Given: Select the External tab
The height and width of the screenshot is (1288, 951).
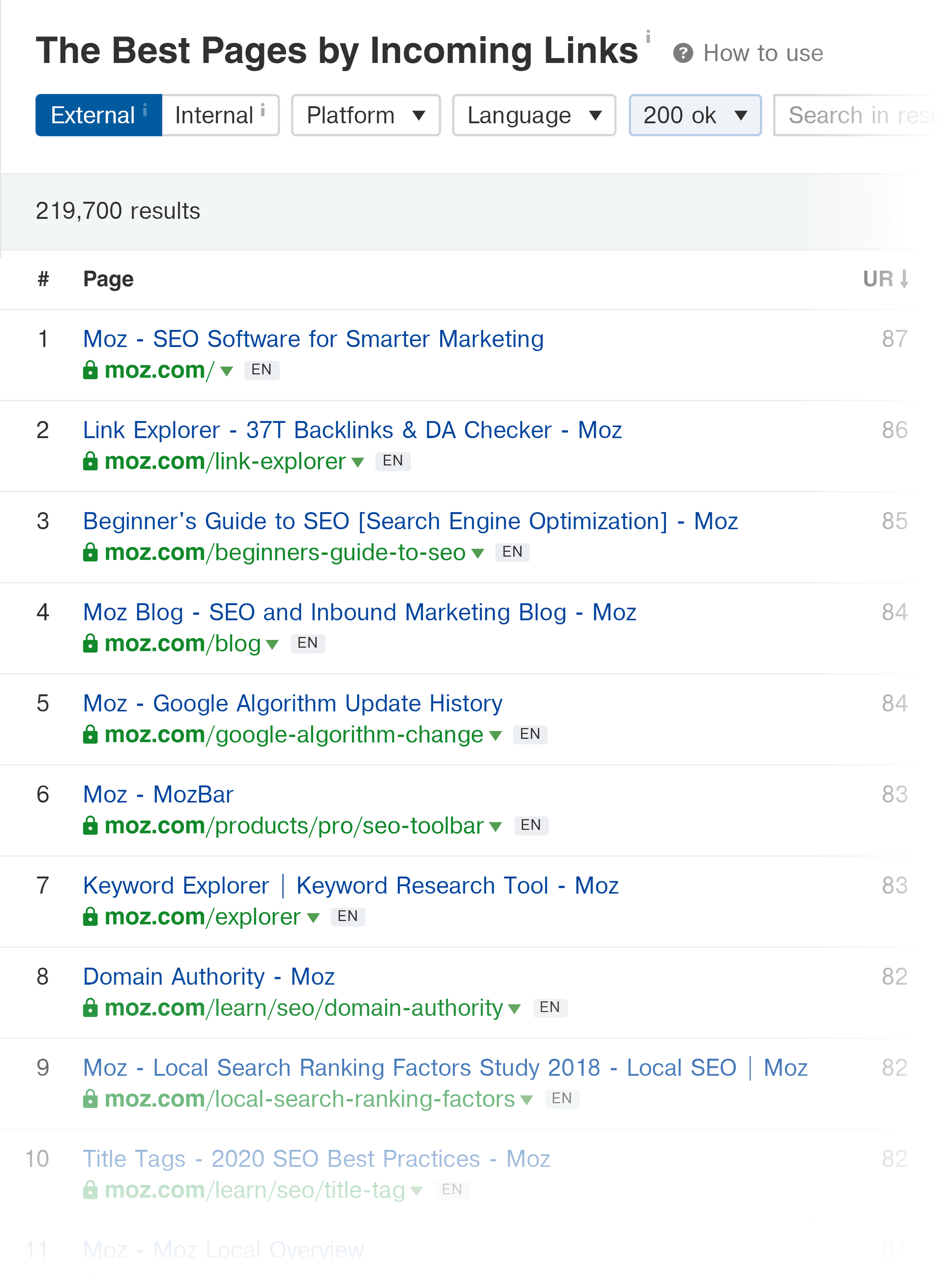Looking at the screenshot, I should point(99,115).
